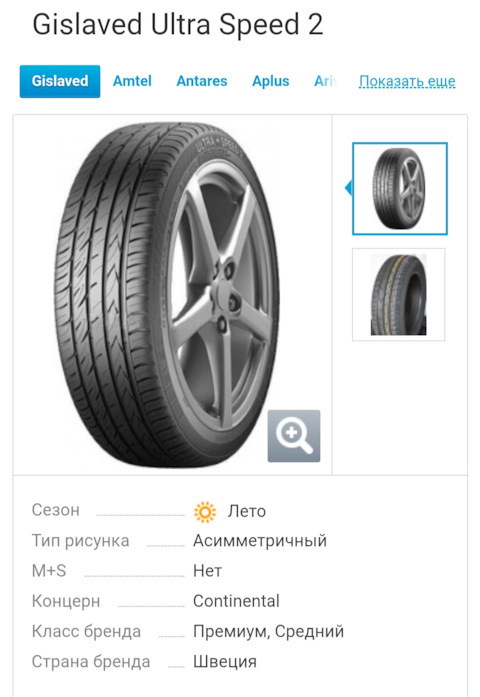Select the Gislaved brand tab

pyautogui.click(x=60, y=81)
